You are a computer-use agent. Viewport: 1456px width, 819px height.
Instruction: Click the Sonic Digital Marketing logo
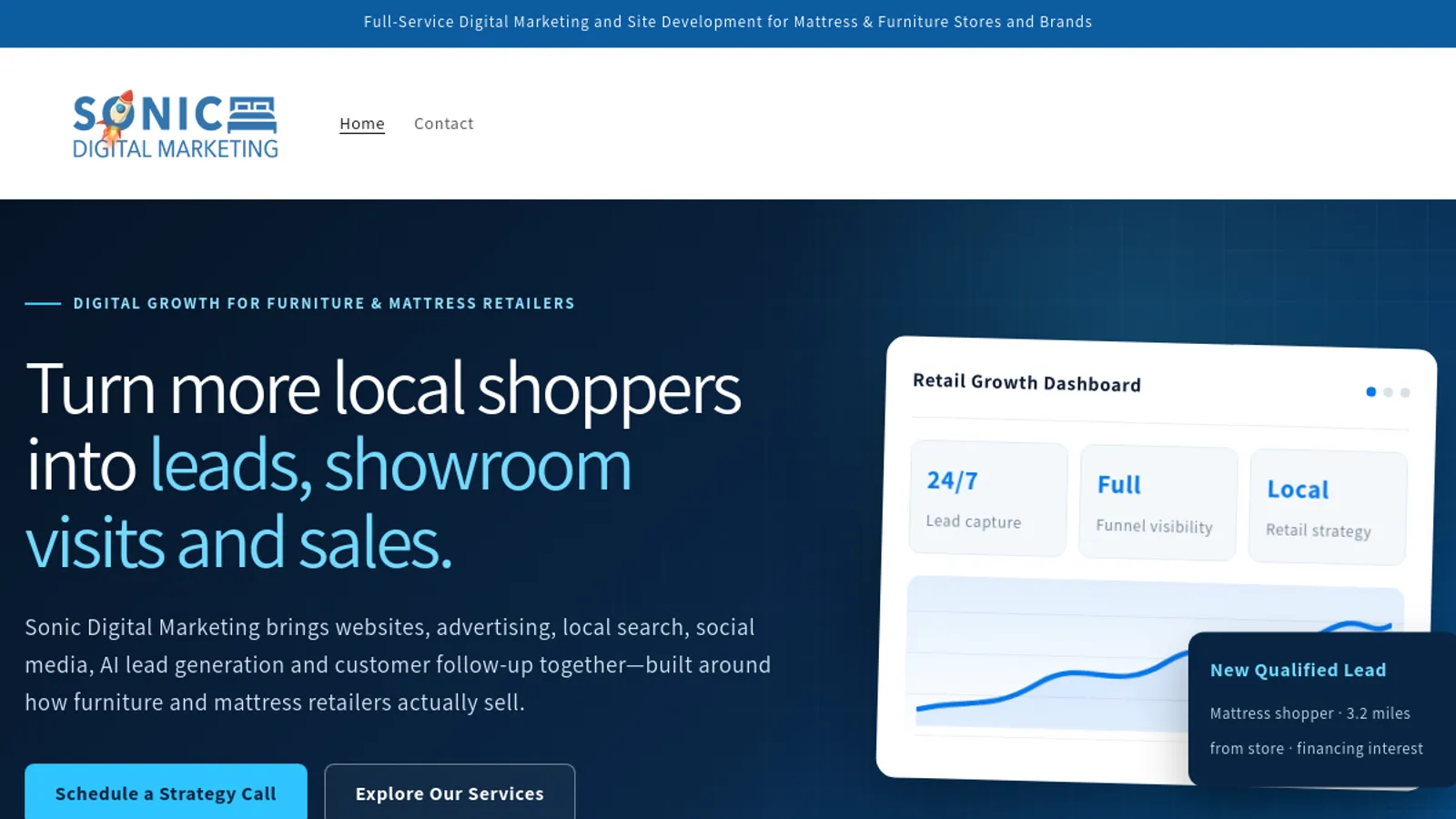pos(176,125)
